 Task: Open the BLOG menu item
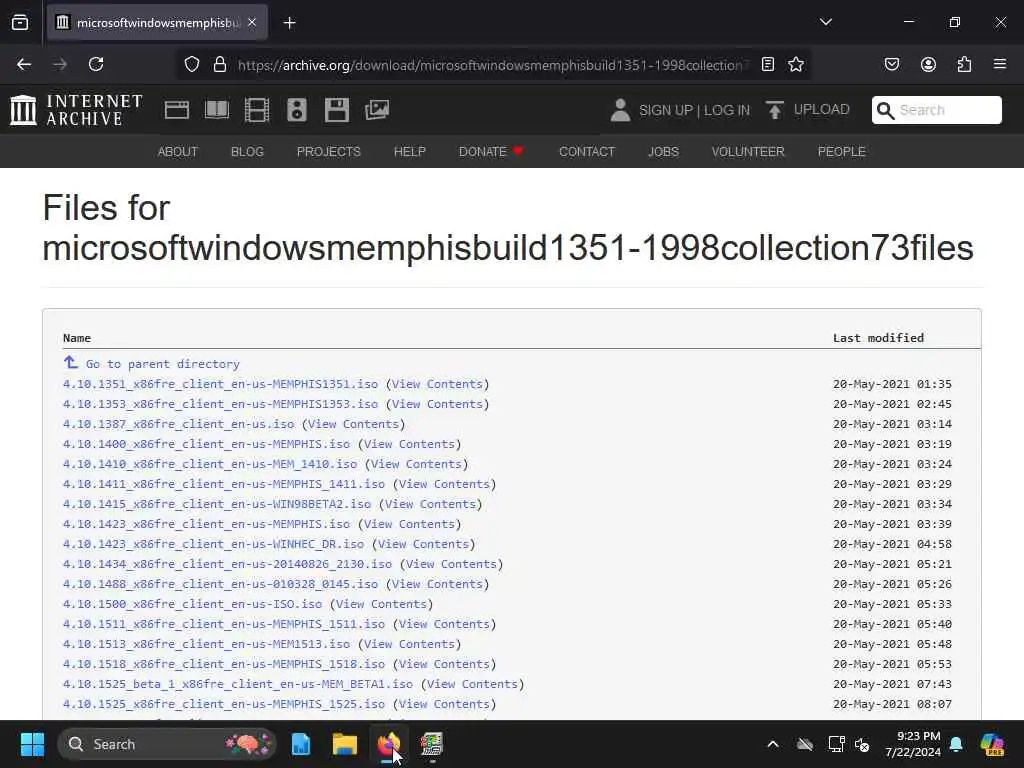[x=248, y=152]
